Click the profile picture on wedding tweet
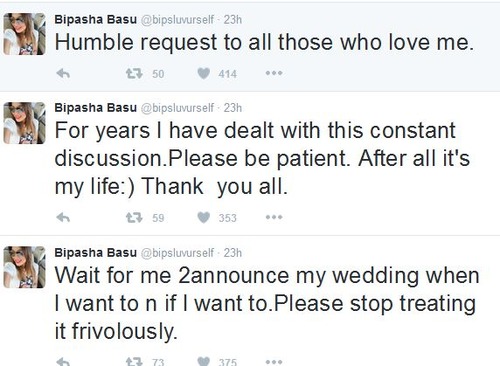 coord(24,267)
